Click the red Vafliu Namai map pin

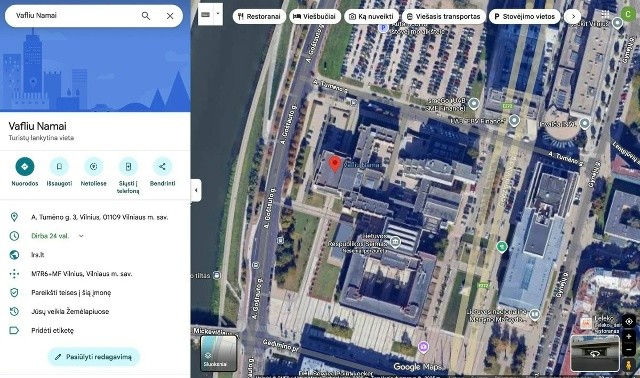tap(335, 164)
